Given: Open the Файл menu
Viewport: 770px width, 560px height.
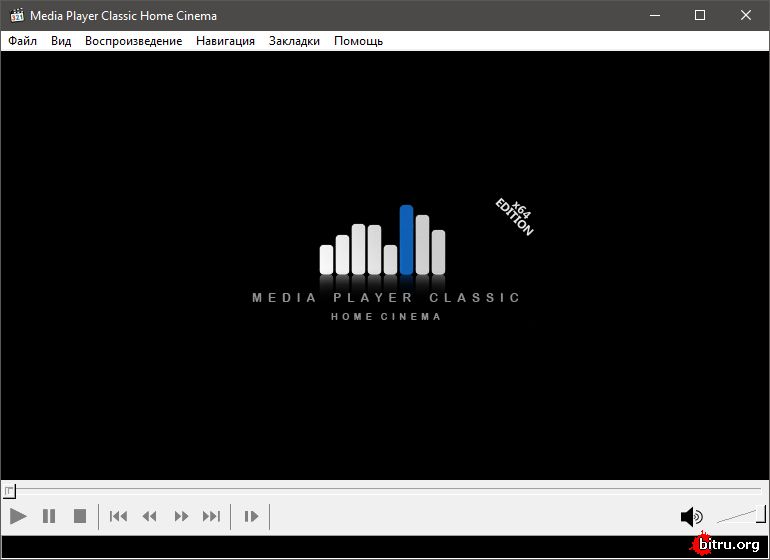Looking at the screenshot, I should point(23,41).
